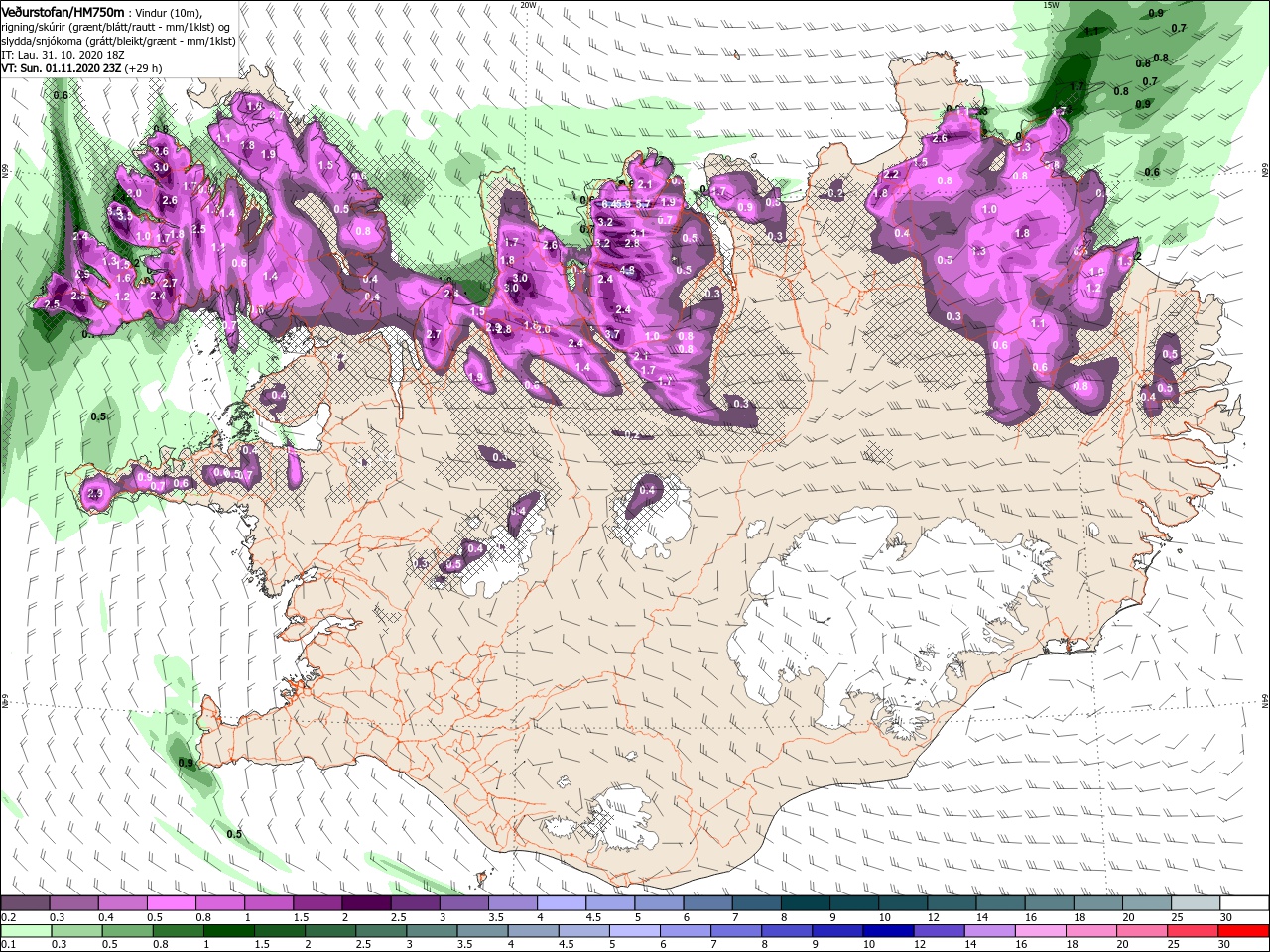Pick the lavender snow swatch at 3.5
Screen dimensions: 1270x952
coord(513,903)
